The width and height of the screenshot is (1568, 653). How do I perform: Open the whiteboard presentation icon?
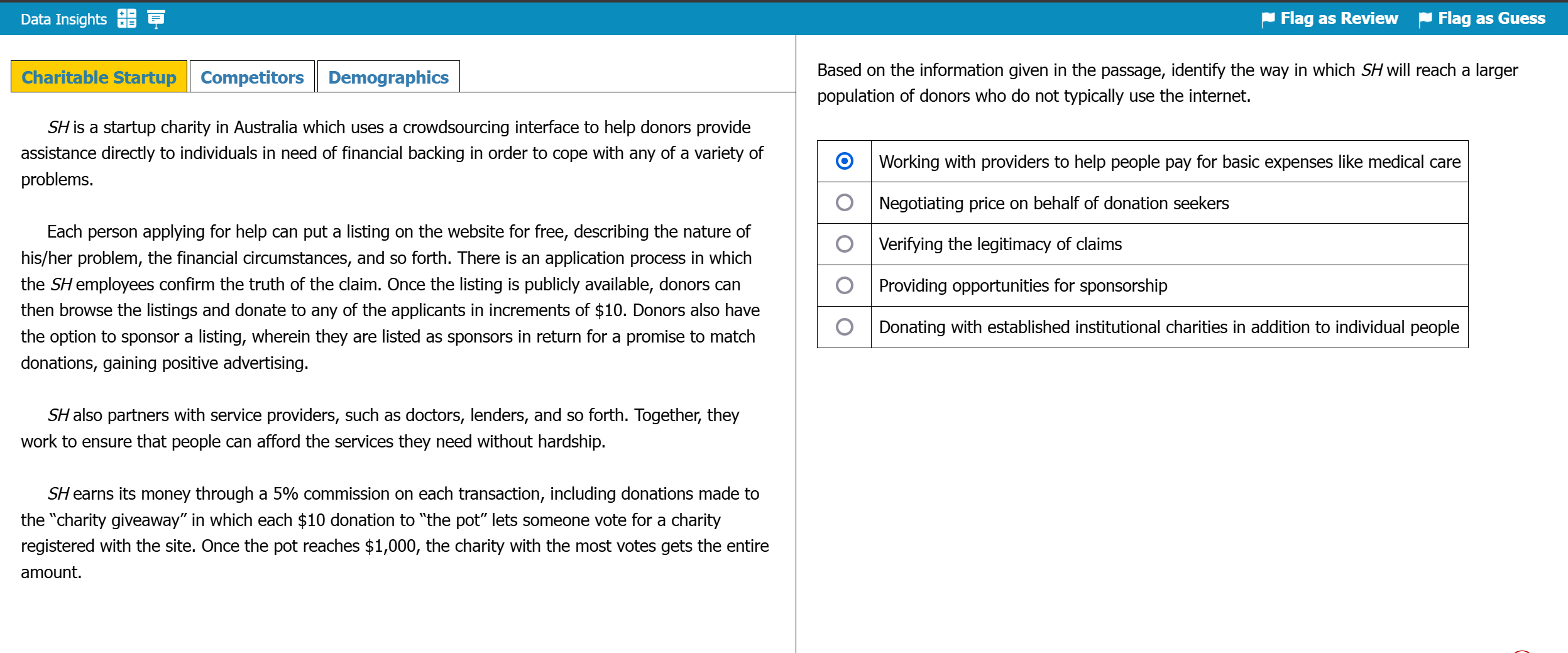pyautogui.click(x=156, y=19)
